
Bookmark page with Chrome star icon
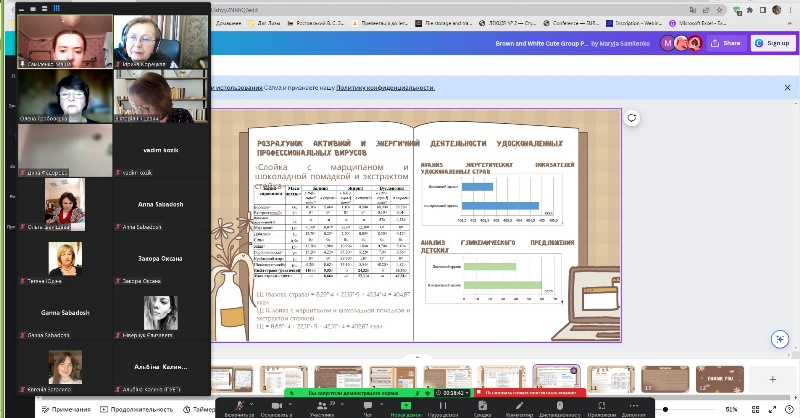[x=719, y=10]
